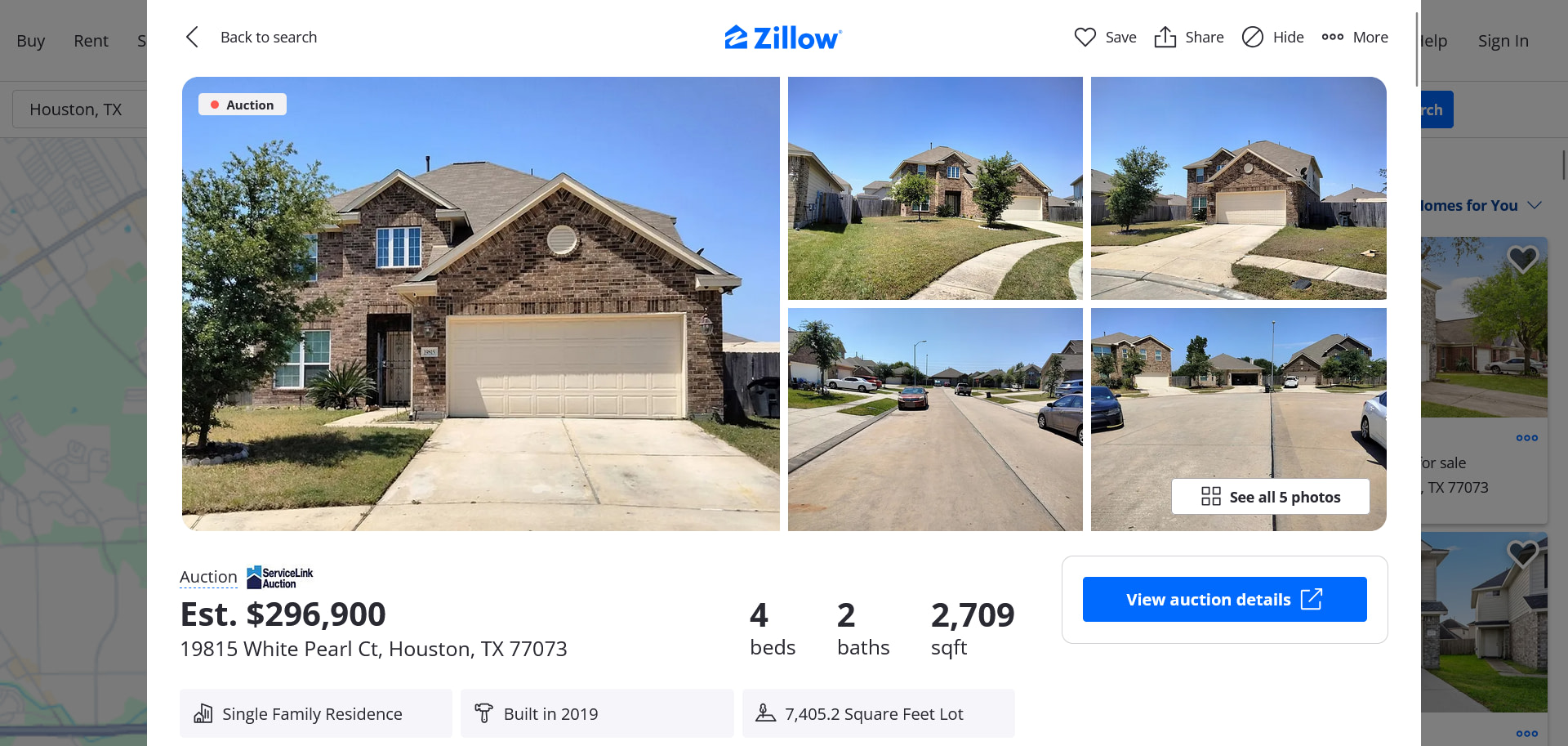Click the Zillow logo

(x=782, y=38)
